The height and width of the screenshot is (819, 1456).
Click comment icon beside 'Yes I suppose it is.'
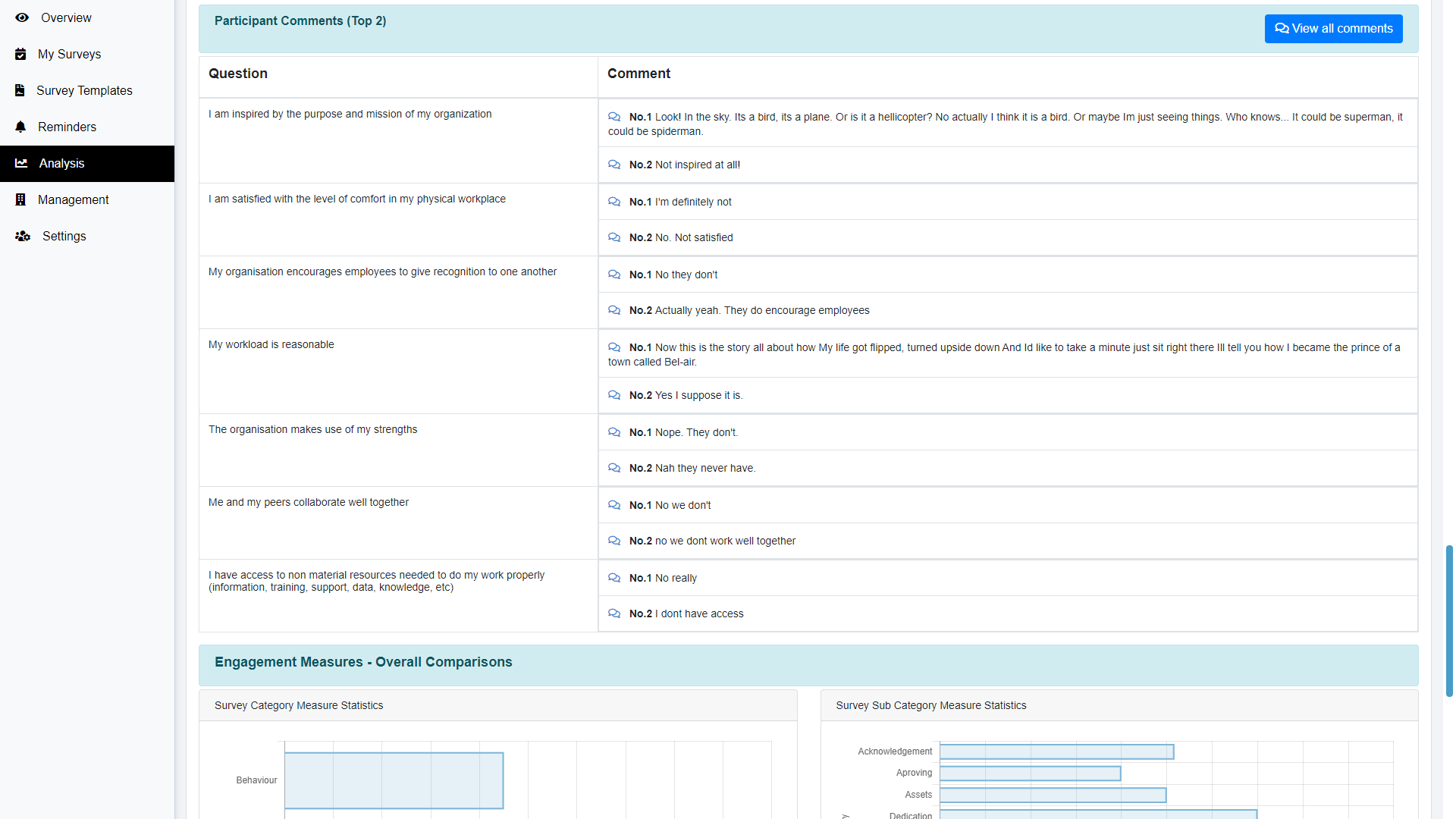pyautogui.click(x=614, y=395)
